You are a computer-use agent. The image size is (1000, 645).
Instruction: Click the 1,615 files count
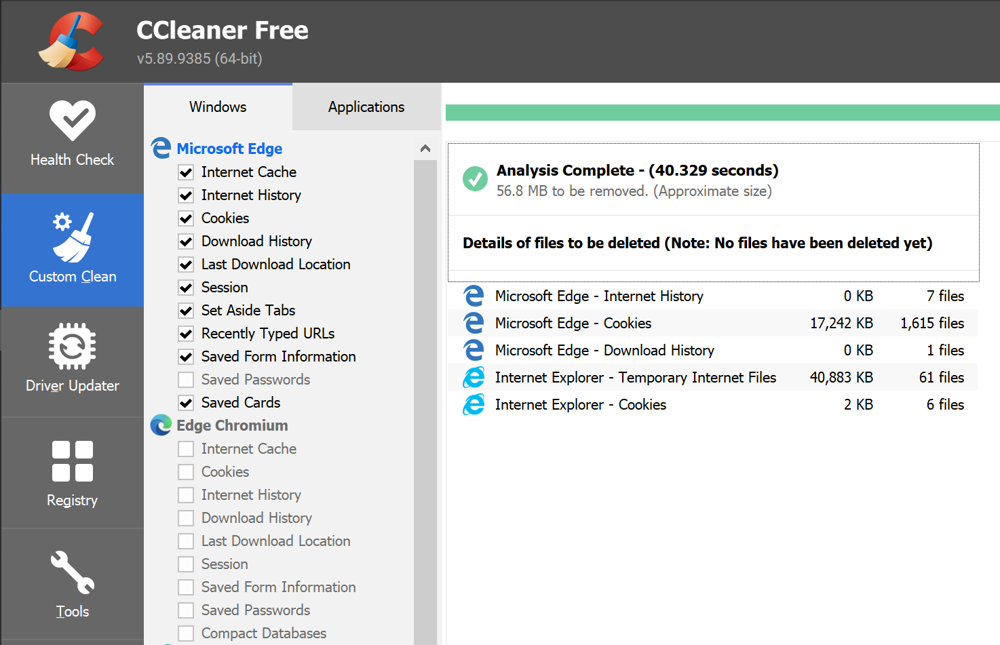coord(932,323)
